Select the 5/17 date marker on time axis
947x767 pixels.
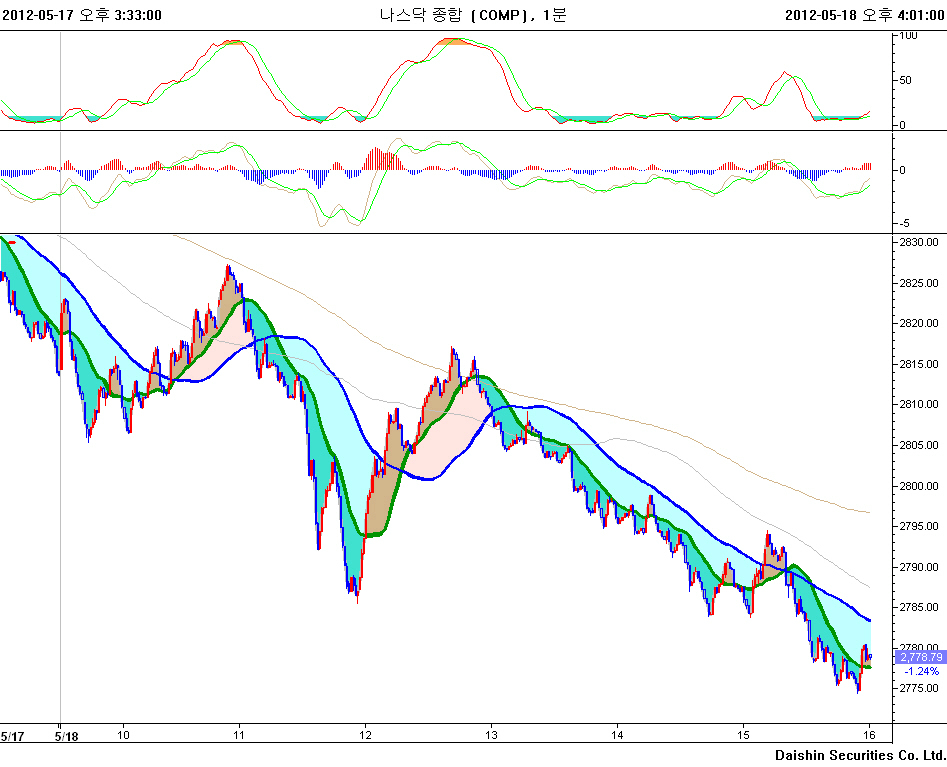click(12, 735)
